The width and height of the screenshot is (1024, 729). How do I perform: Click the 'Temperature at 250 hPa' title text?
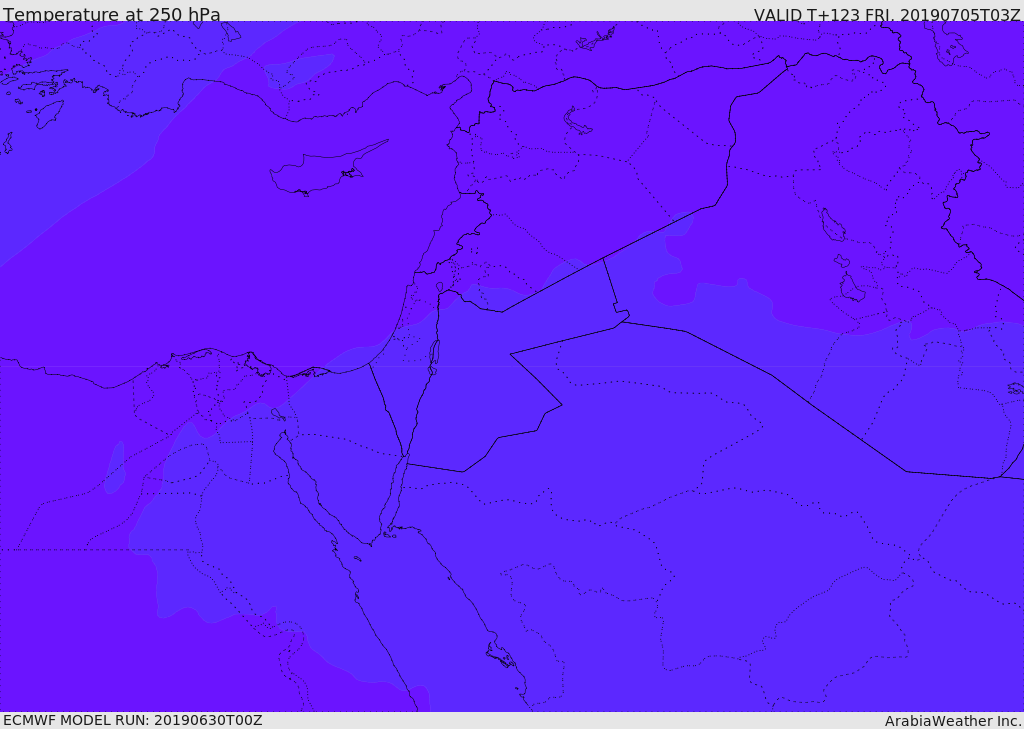tap(112, 14)
